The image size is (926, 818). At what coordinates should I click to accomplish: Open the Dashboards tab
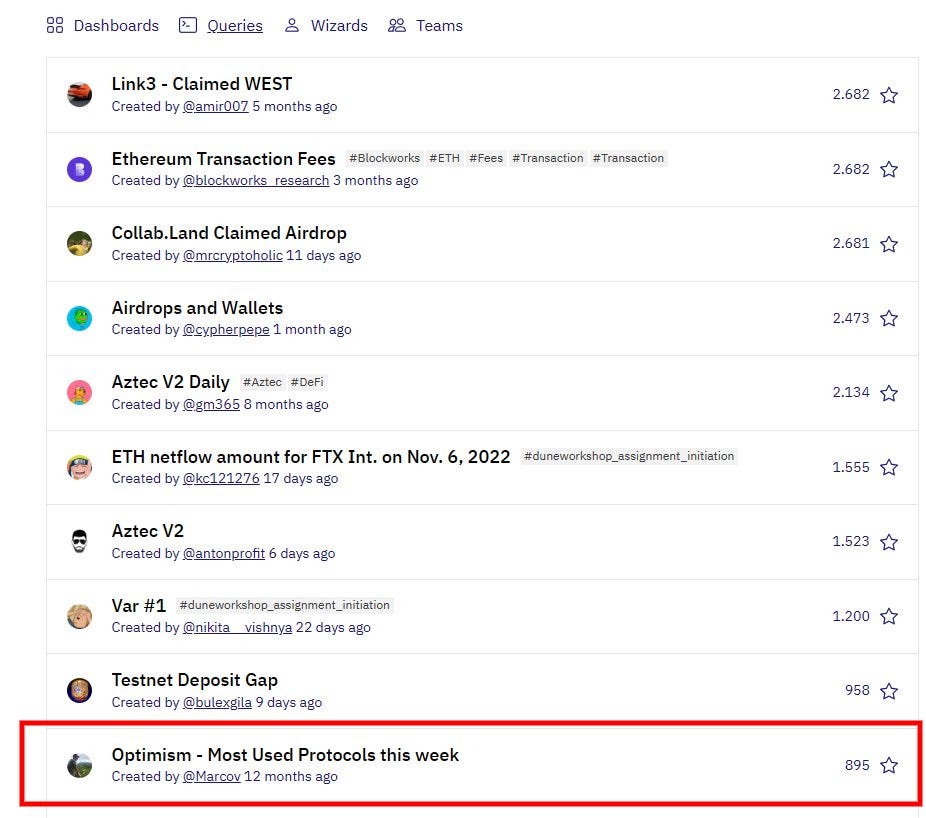coord(103,25)
